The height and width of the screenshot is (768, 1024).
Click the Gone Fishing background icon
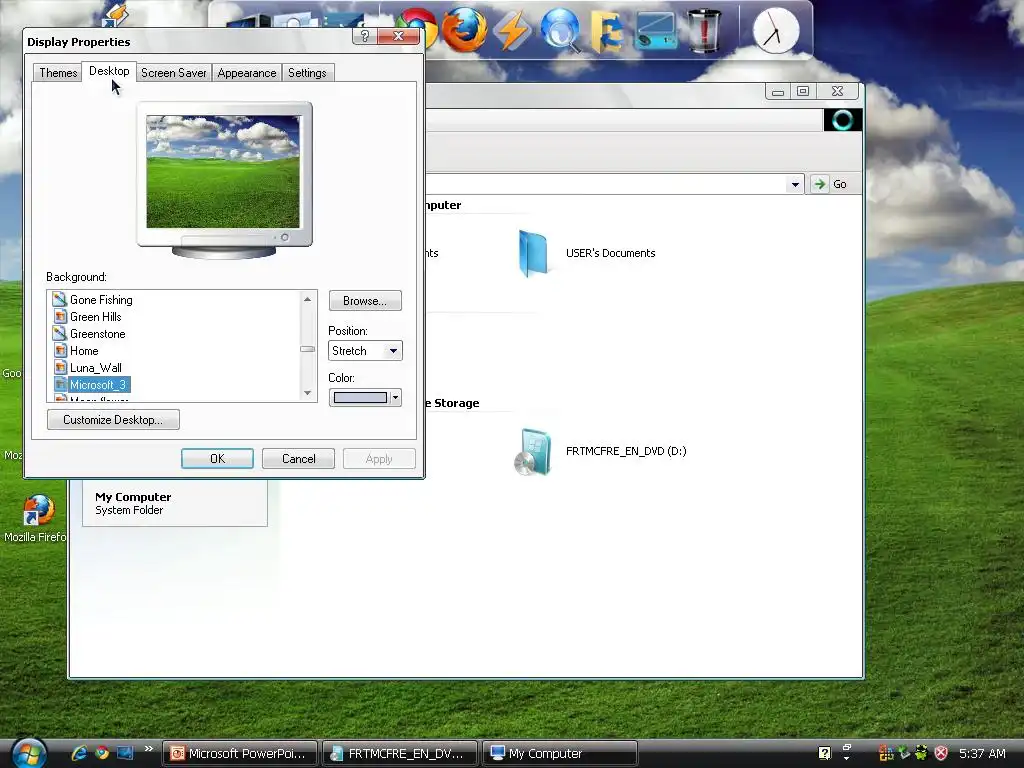point(59,300)
